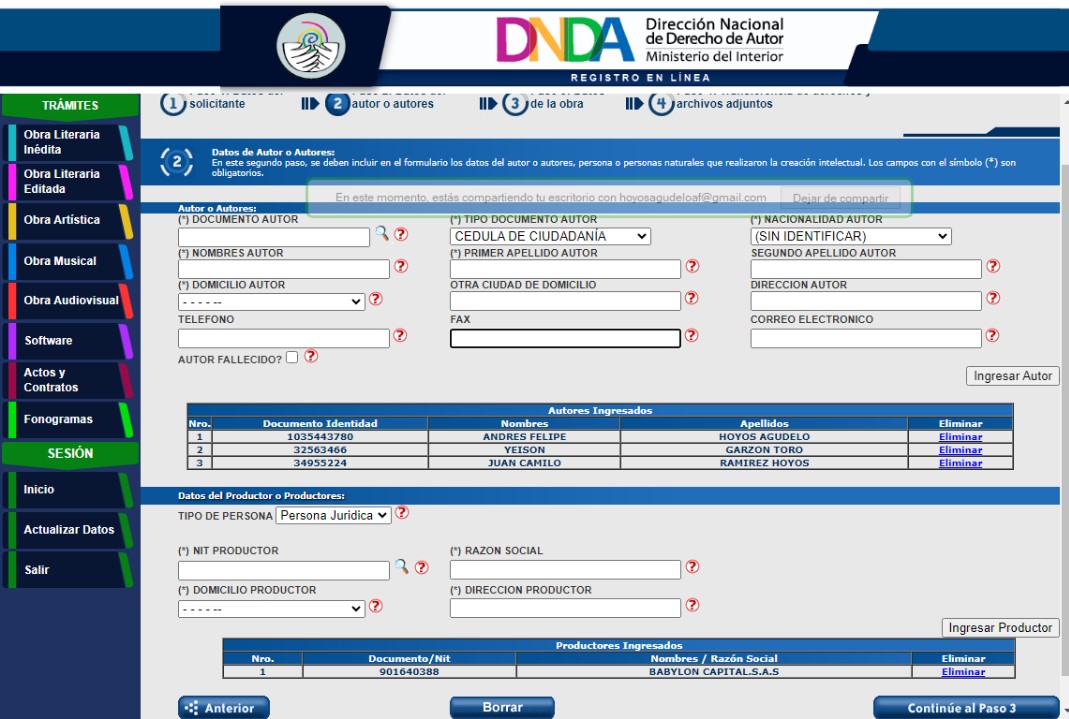This screenshot has width=1069, height=719.
Task: Open Fonogramas menu item
Action: 68,419
